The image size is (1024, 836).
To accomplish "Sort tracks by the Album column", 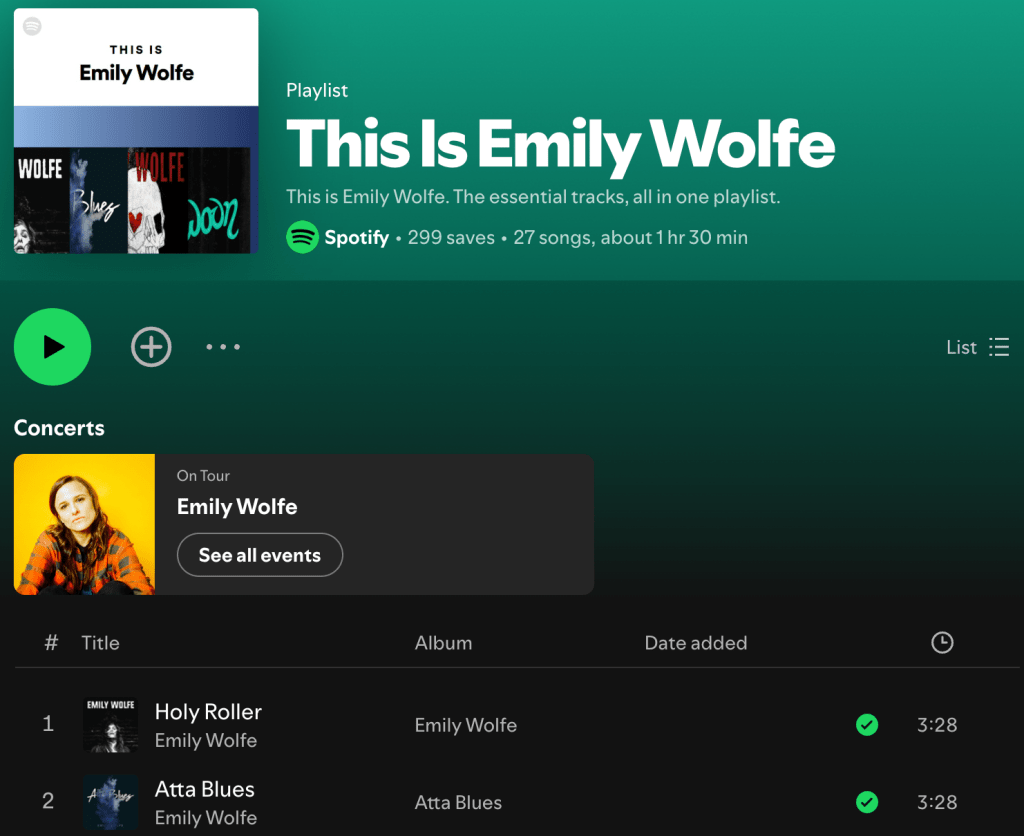I will [x=443, y=643].
